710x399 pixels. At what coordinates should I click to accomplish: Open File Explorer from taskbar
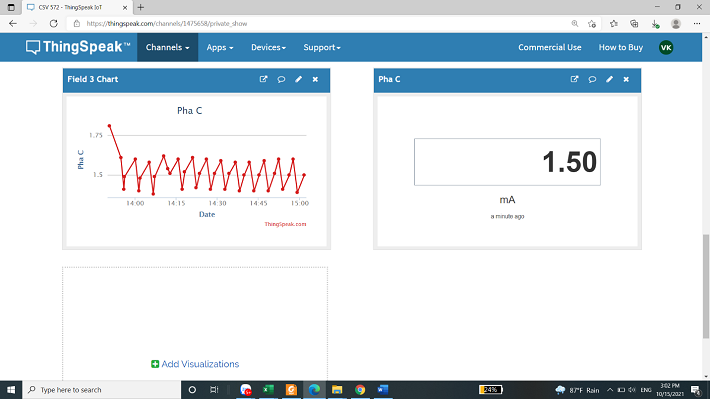point(337,389)
